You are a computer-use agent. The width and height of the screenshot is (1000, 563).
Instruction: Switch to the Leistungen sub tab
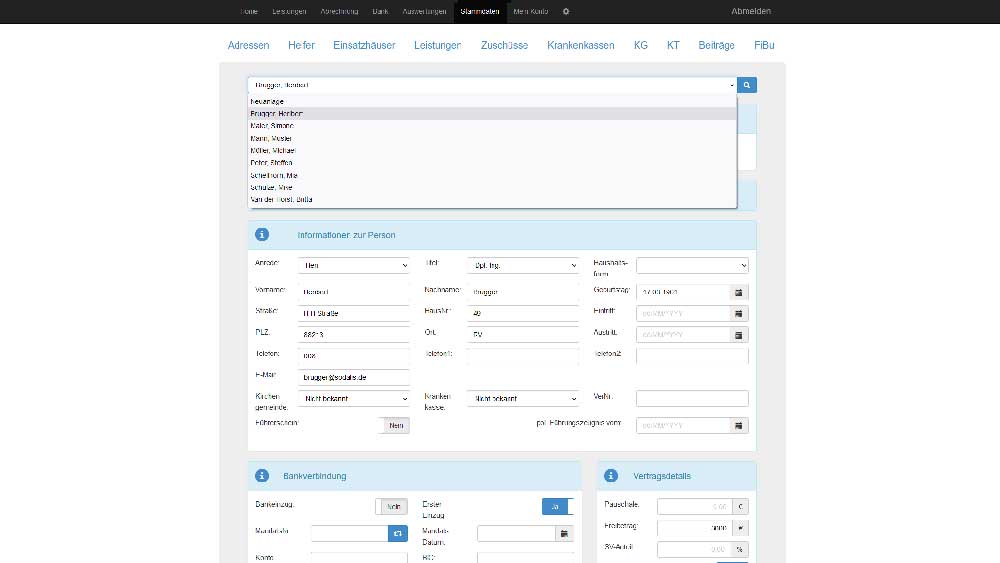[438, 45]
